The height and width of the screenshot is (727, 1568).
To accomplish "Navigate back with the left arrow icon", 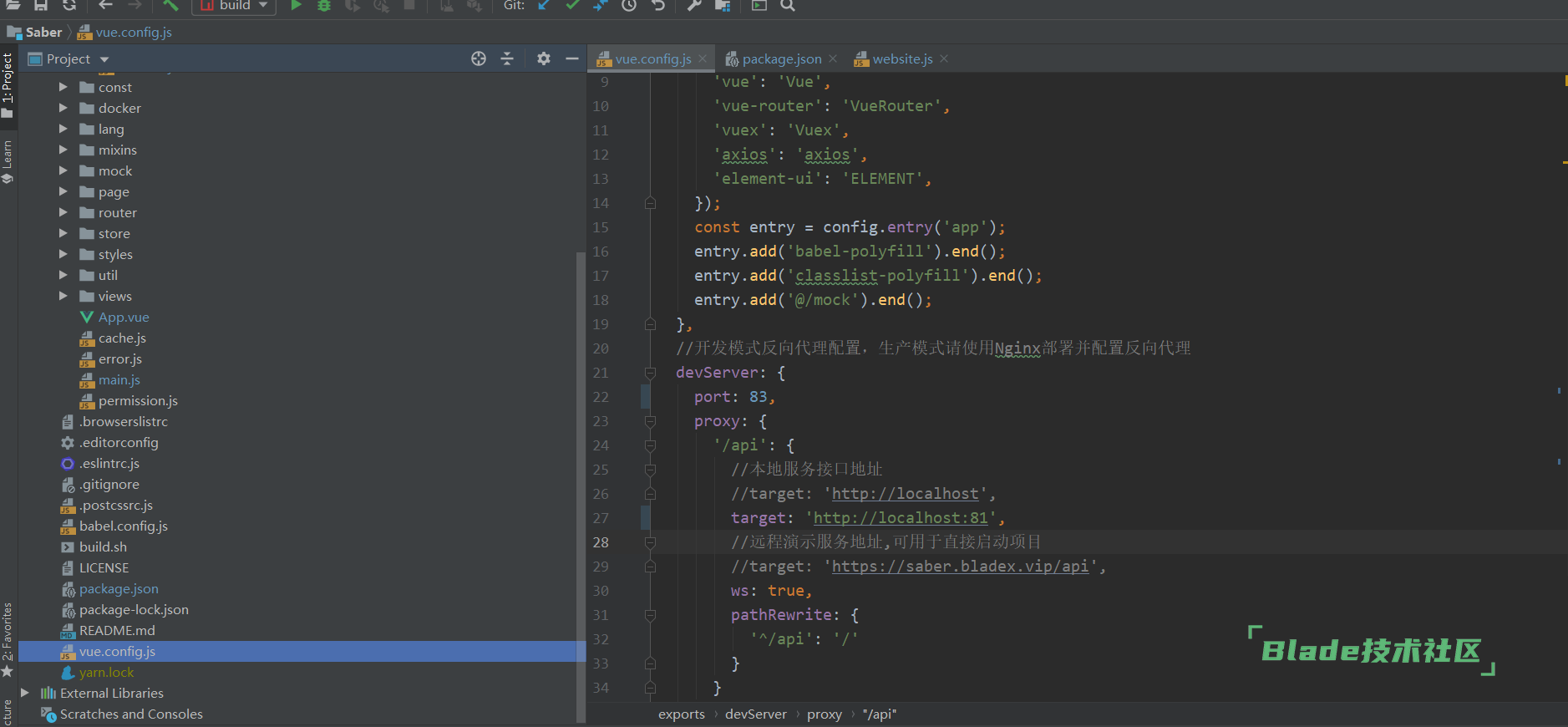I will (x=105, y=5).
